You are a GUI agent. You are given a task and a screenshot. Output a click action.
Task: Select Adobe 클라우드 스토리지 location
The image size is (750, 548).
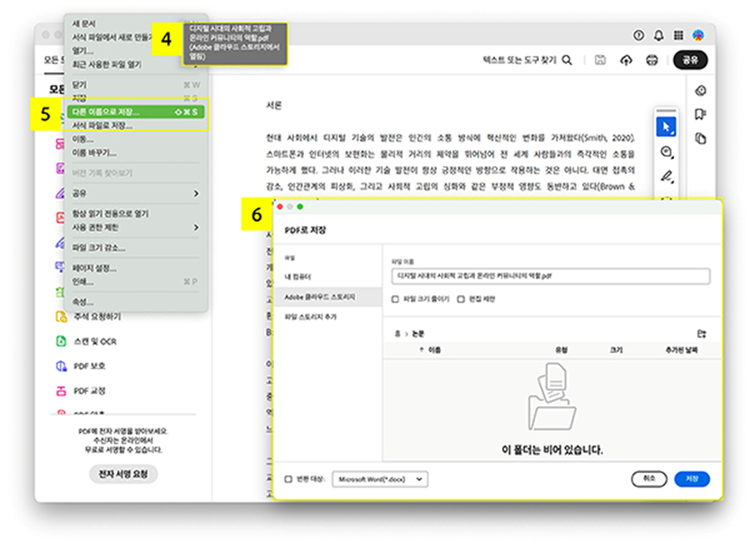[x=328, y=297]
